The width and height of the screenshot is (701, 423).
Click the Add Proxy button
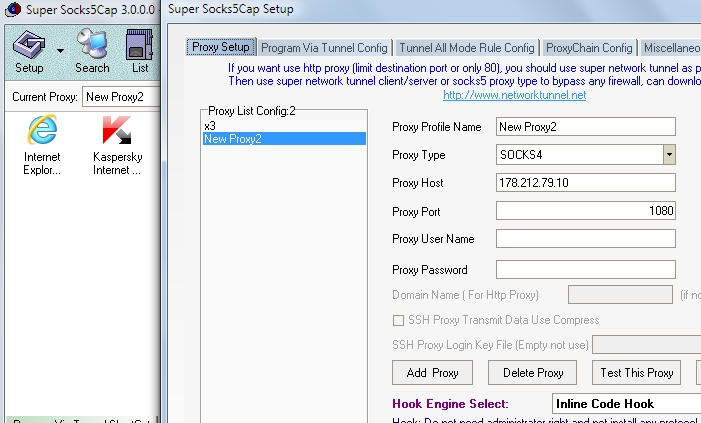pos(432,372)
